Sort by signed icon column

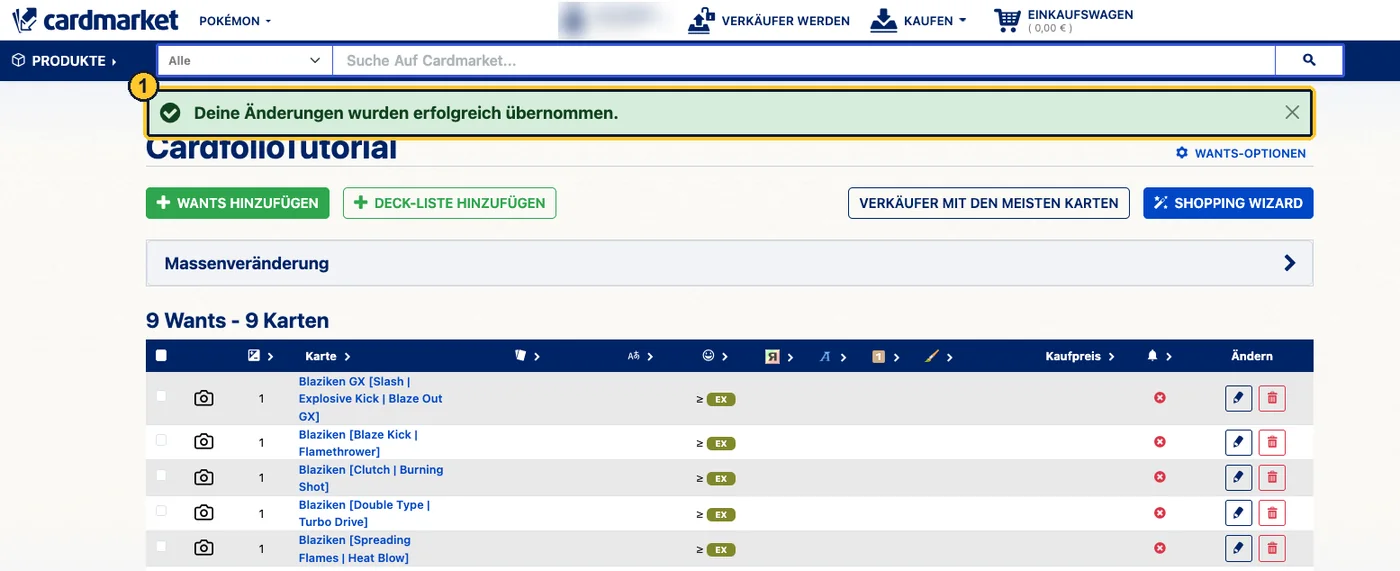point(832,356)
